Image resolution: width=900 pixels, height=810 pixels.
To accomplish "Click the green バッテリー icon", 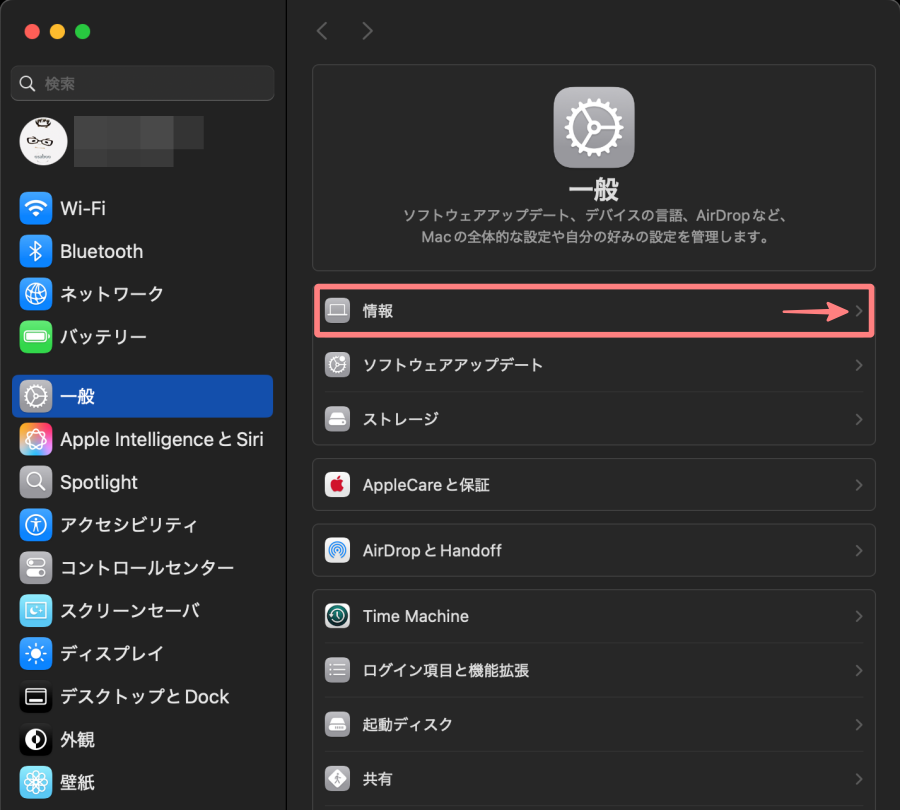I will (x=36, y=336).
